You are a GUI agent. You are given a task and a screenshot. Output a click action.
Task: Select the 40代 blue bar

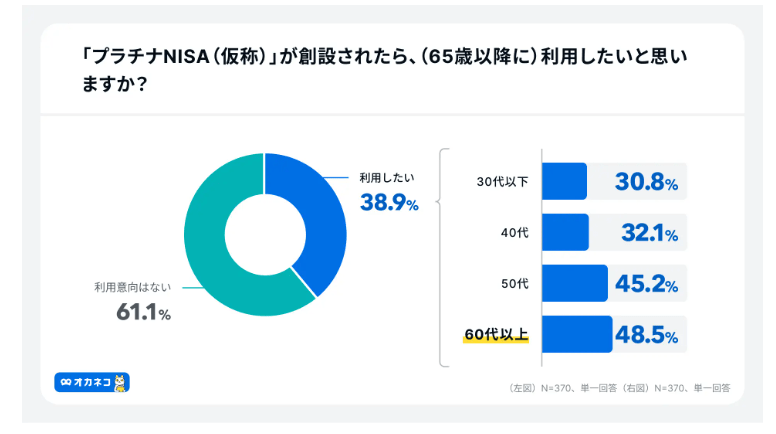[565, 233]
